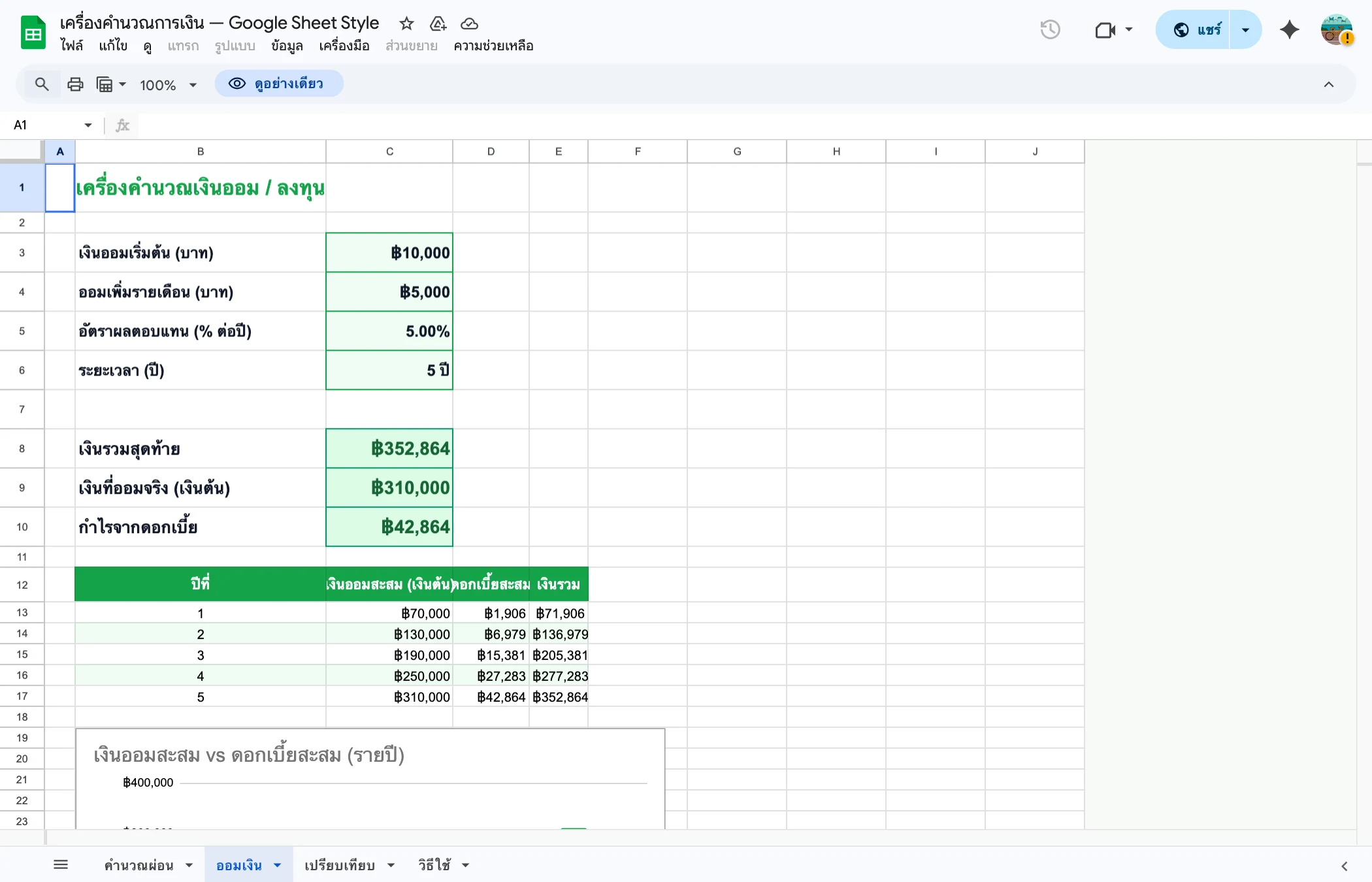Start a video call with the camera icon

pyautogui.click(x=1105, y=30)
